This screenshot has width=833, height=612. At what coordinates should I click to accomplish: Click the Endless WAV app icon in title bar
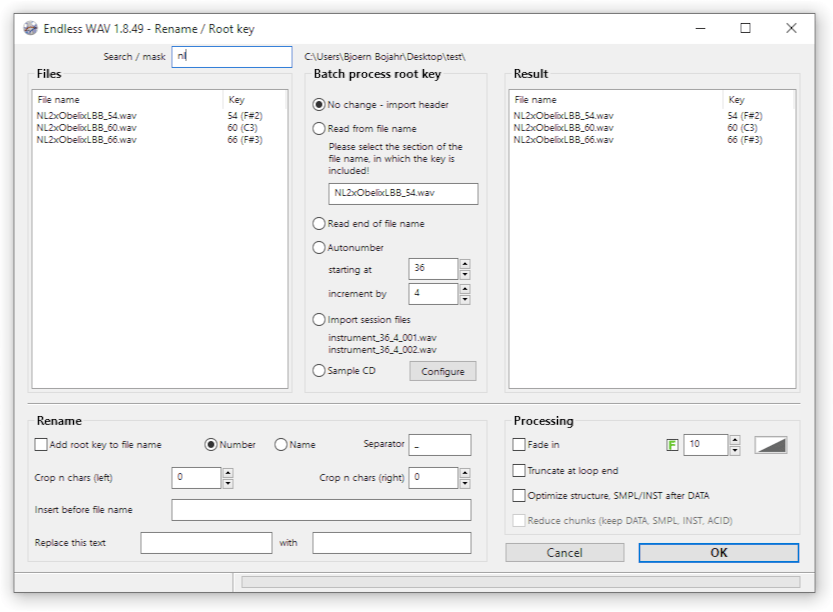tap(31, 28)
